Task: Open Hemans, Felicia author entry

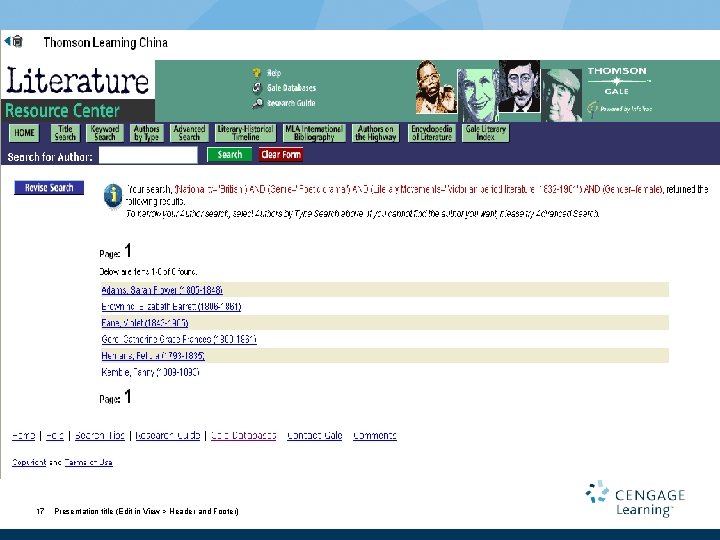Action: click(x=153, y=356)
